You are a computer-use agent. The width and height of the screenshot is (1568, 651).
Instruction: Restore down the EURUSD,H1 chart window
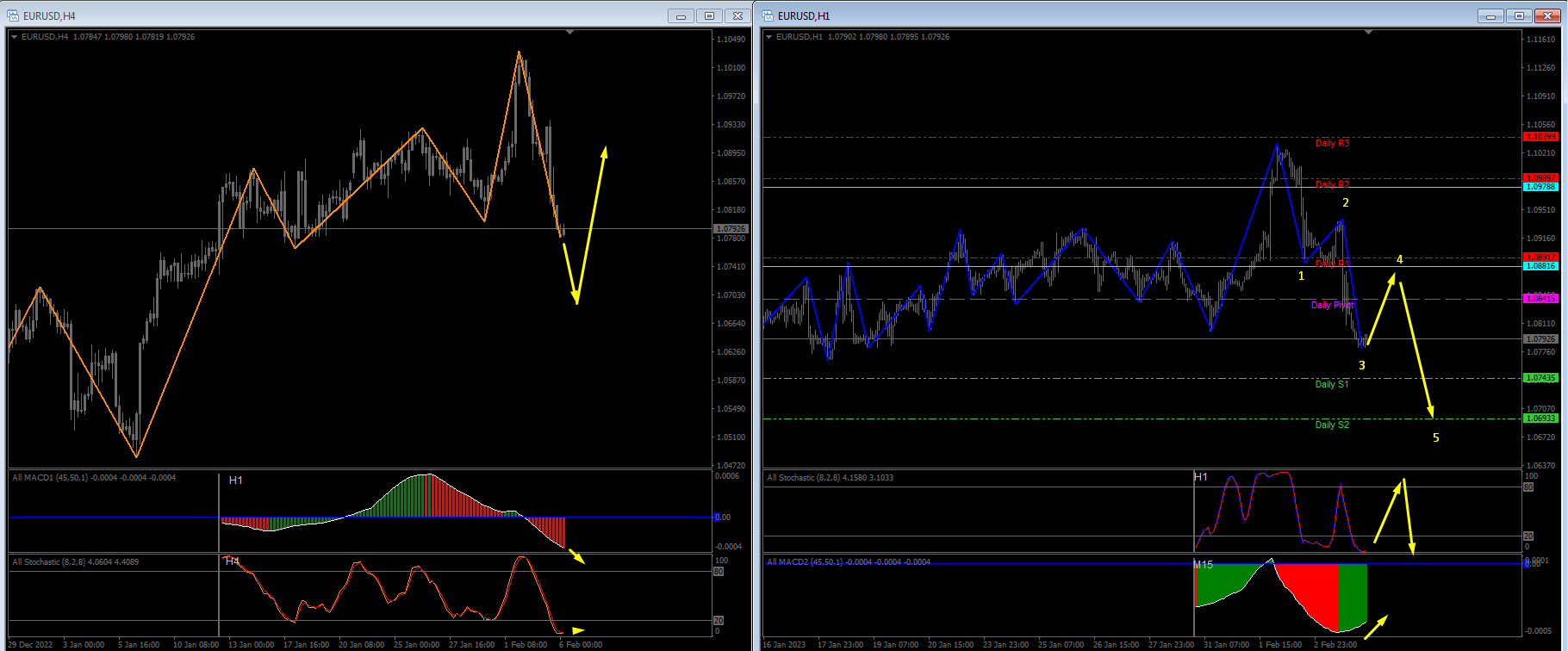point(1520,15)
